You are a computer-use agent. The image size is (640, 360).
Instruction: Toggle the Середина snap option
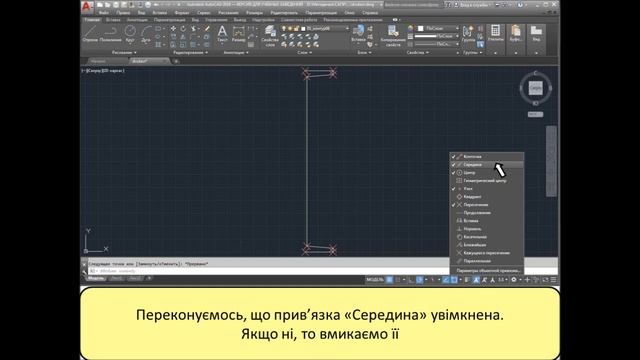[x=487, y=164]
